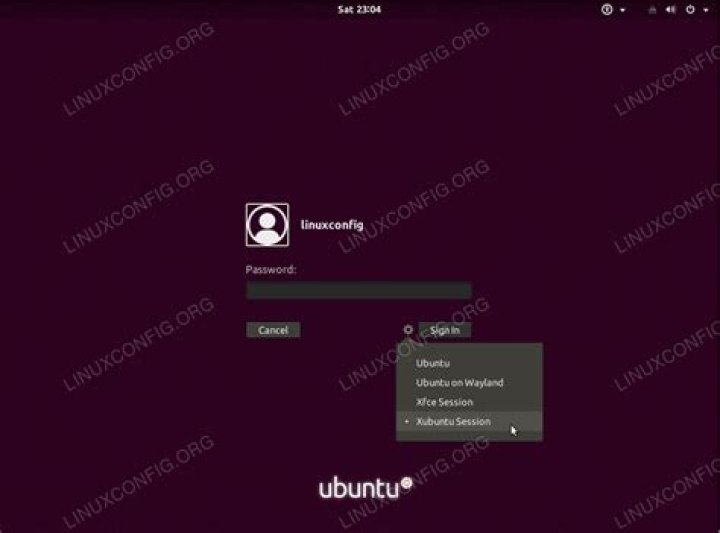Expand the system menu arrow next to power icon
Image resolution: width=720 pixels, height=533 pixels.
coord(706,10)
